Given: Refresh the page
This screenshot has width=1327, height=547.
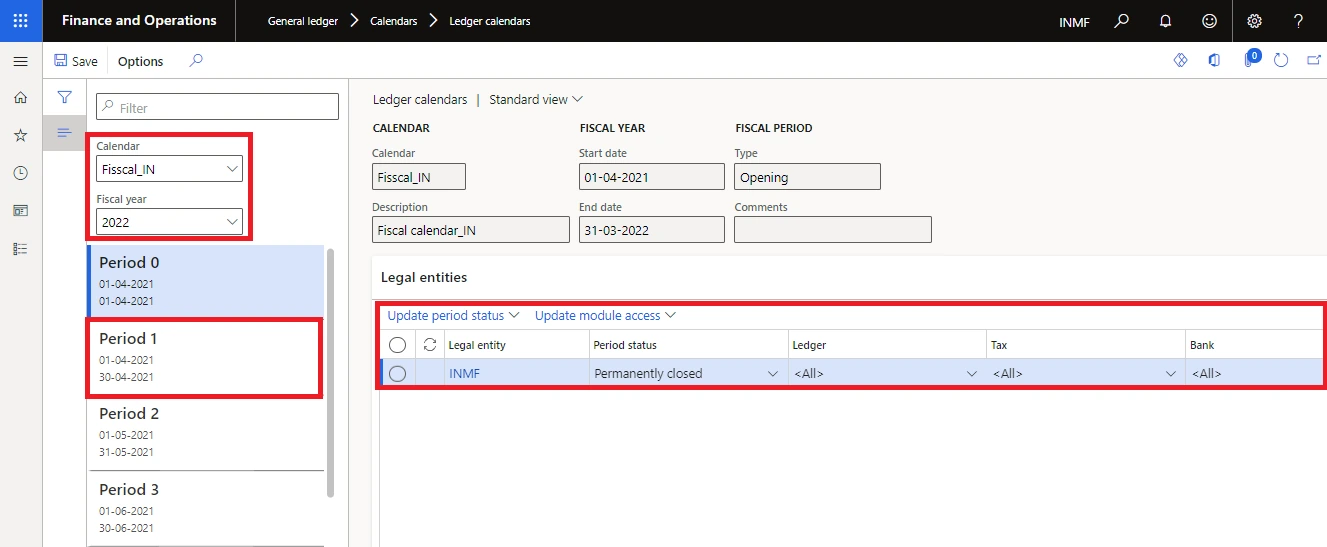Looking at the screenshot, I should 1281,61.
